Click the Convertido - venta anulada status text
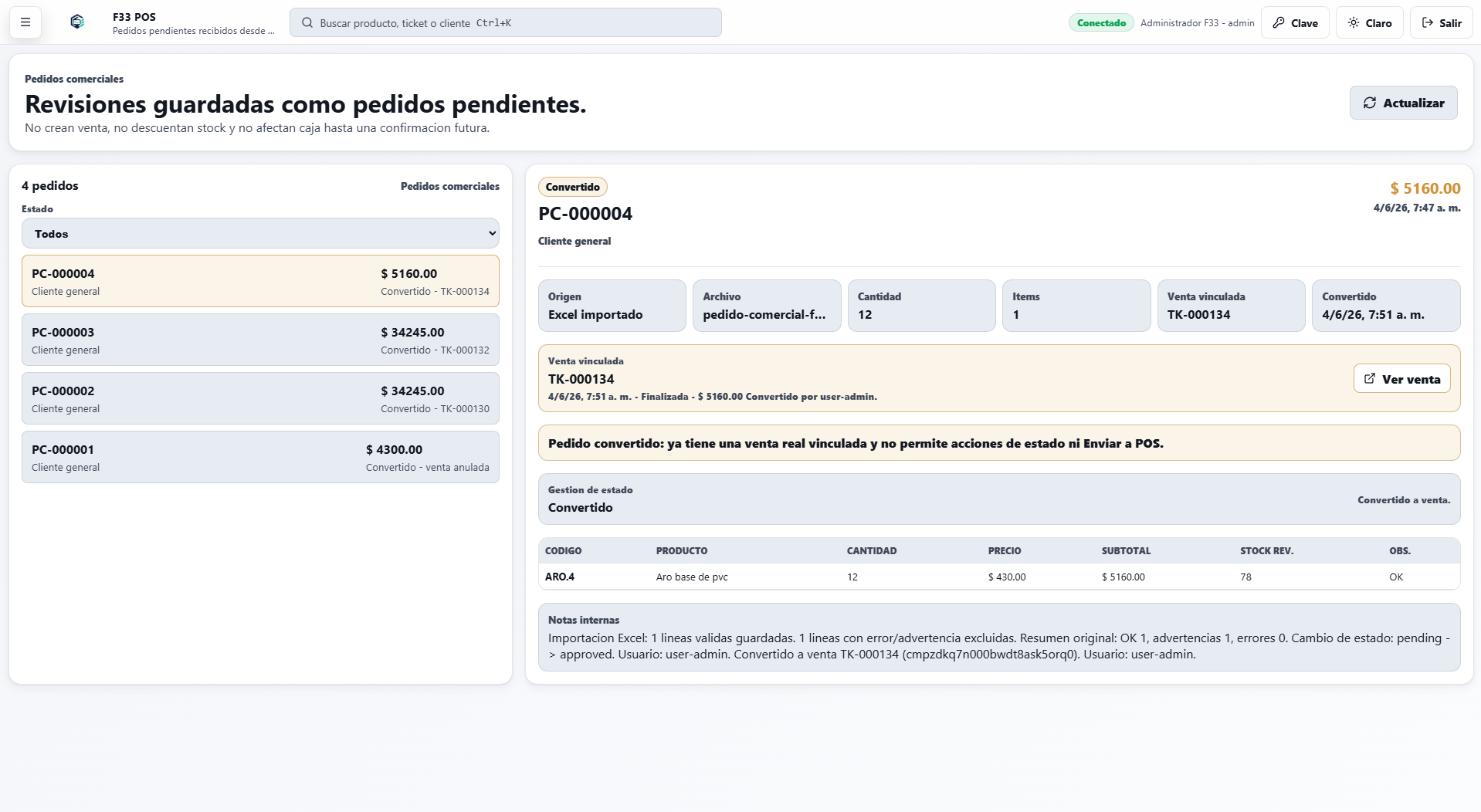1481x812 pixels. (427, 467)
